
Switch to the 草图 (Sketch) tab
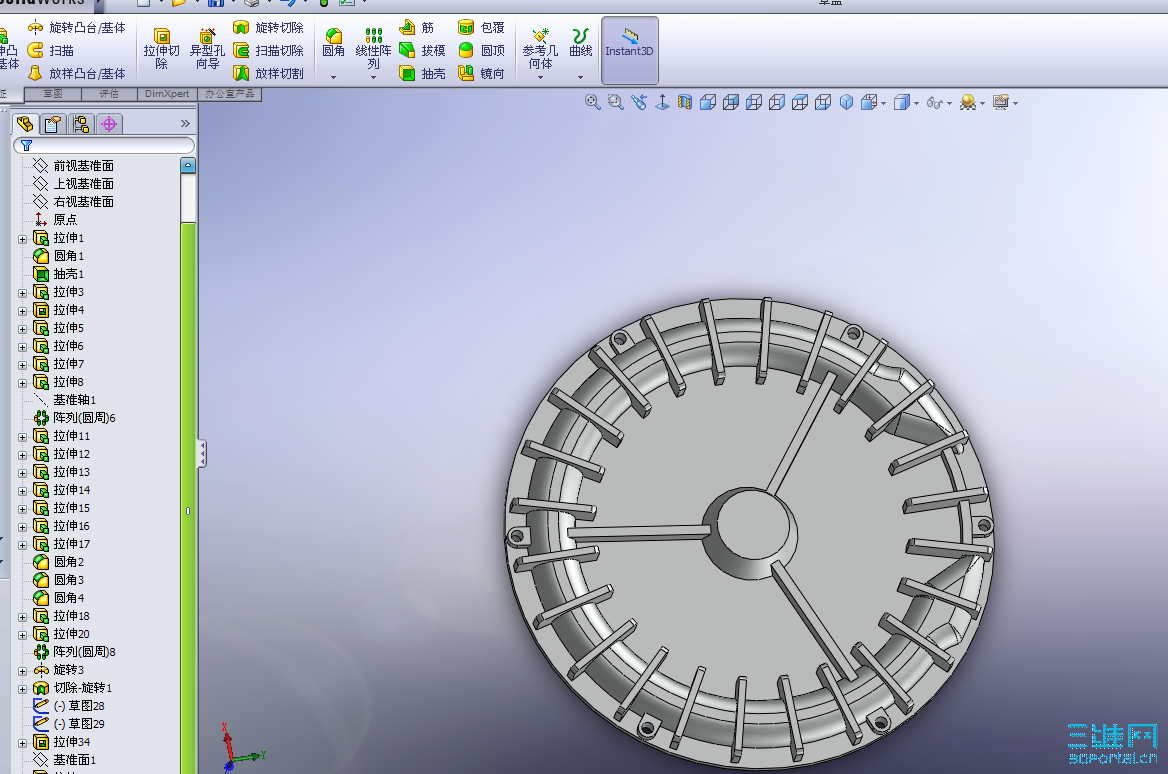click(53, 94)
